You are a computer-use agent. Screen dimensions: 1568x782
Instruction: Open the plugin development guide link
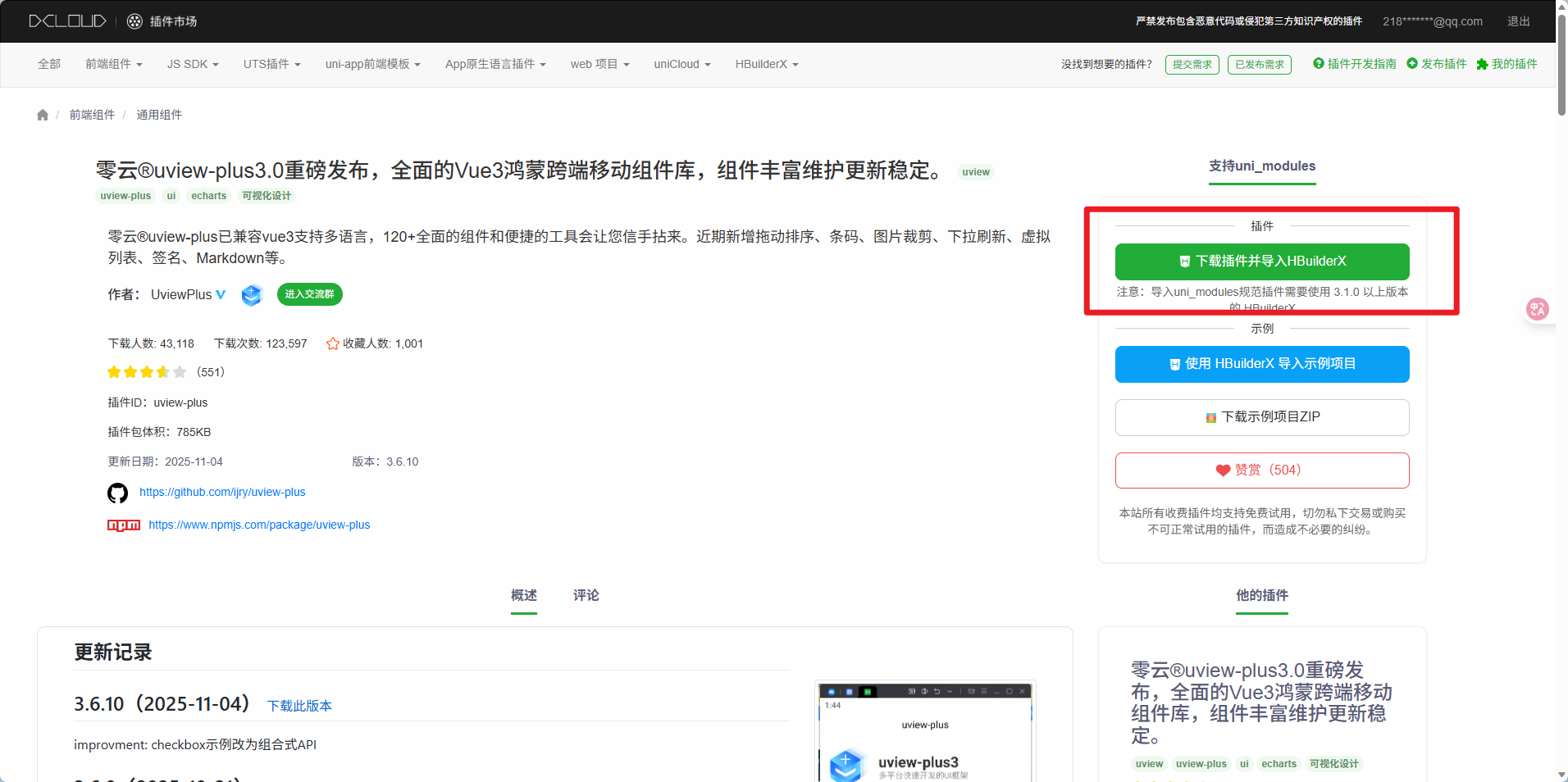point(1355,64)
